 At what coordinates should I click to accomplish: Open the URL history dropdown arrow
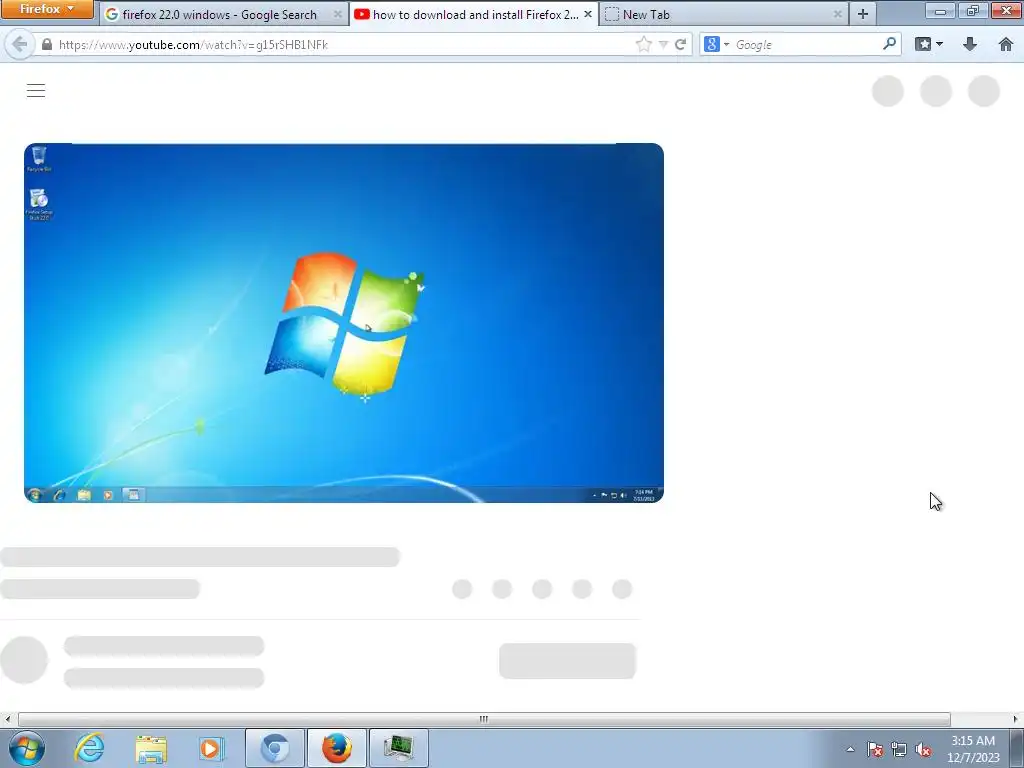[663, 44]
